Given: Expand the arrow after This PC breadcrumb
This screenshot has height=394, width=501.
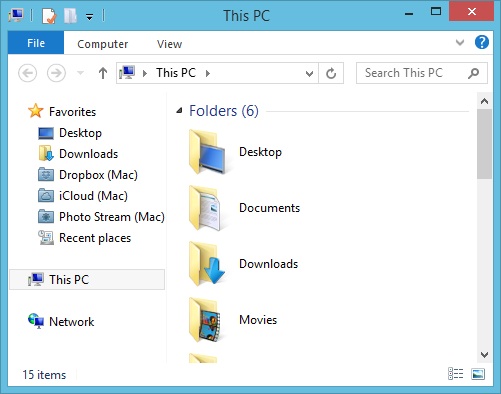Looking at the screenshot, I should point(208,73).
